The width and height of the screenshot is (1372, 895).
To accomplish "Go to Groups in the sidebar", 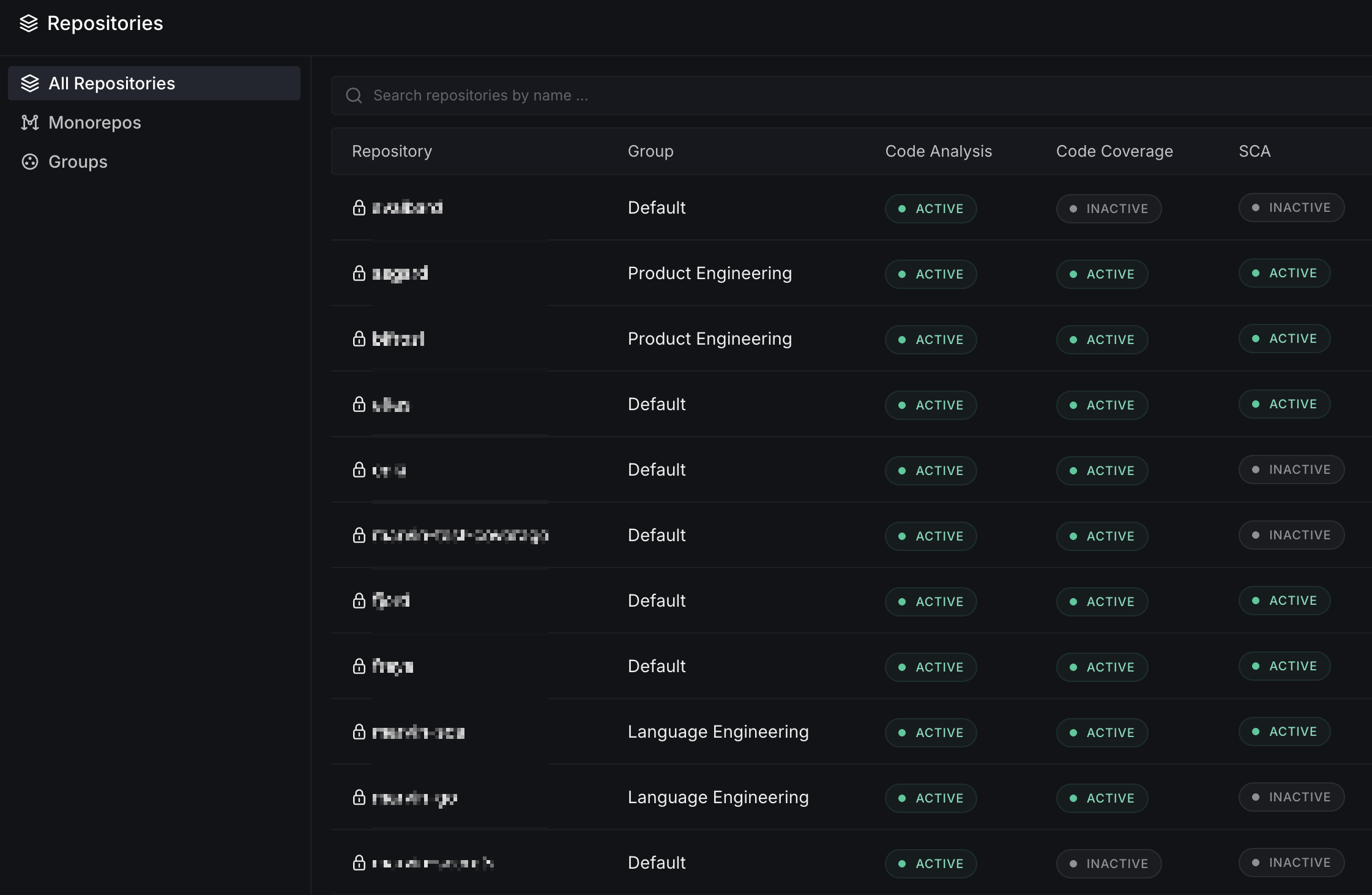I will pyautogui.click(x=78, y=162).
